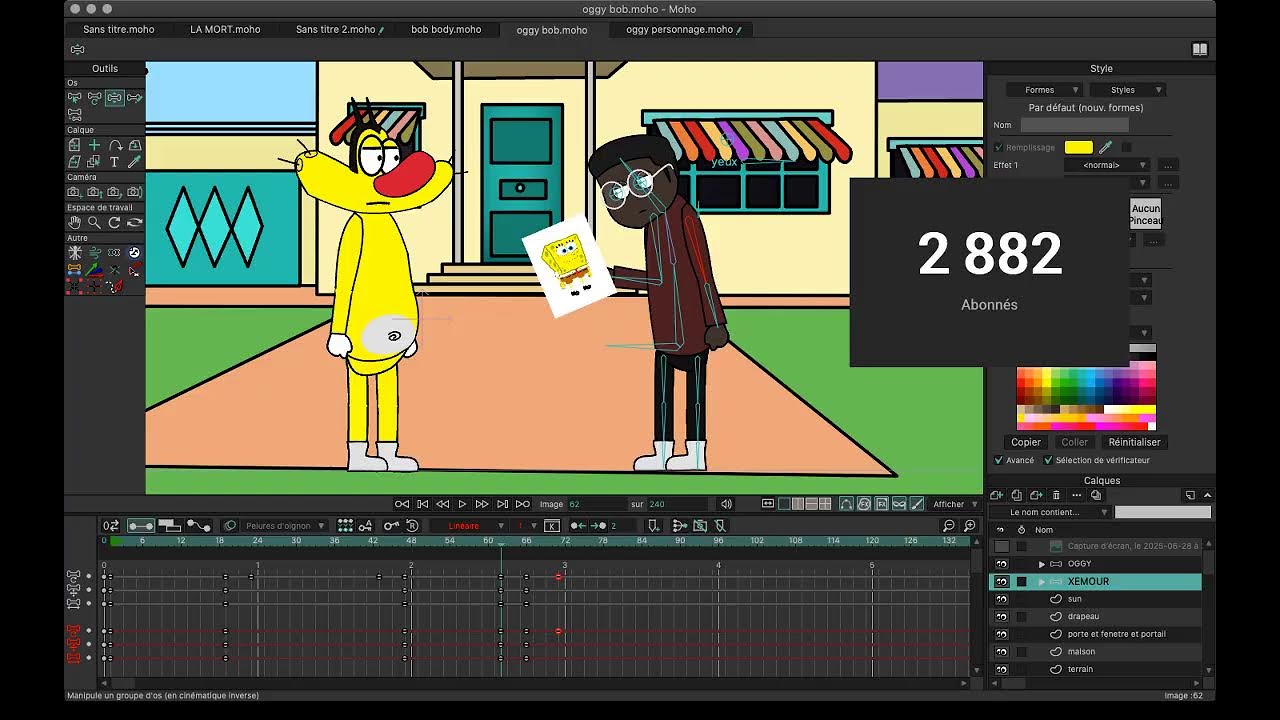Viewport: 1280px width, 720px height.
Task: Open the Linéaire interpolation dropdown
Action: click(x=470, y=526)
